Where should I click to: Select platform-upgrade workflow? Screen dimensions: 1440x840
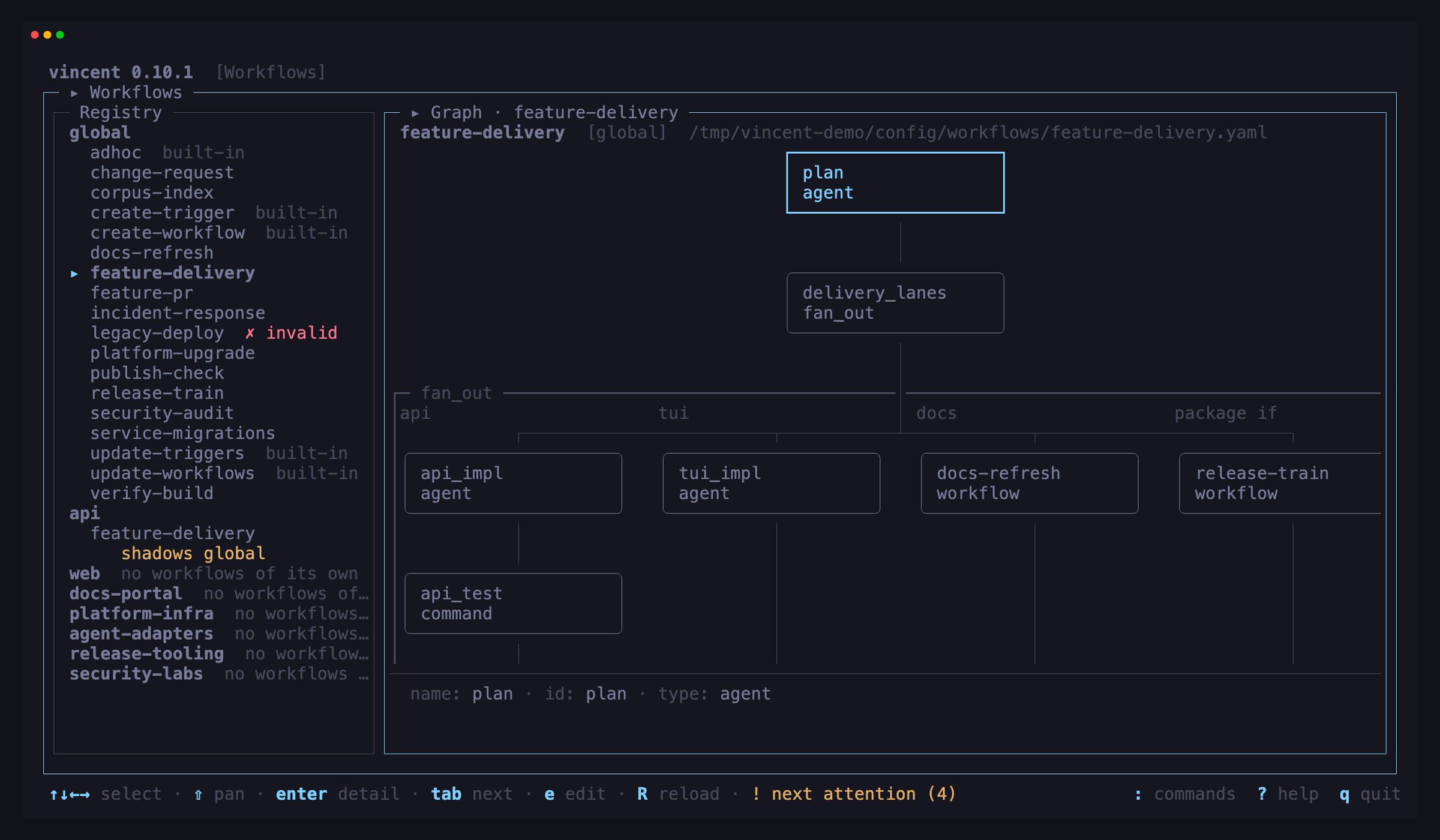[x=172, y=353]
